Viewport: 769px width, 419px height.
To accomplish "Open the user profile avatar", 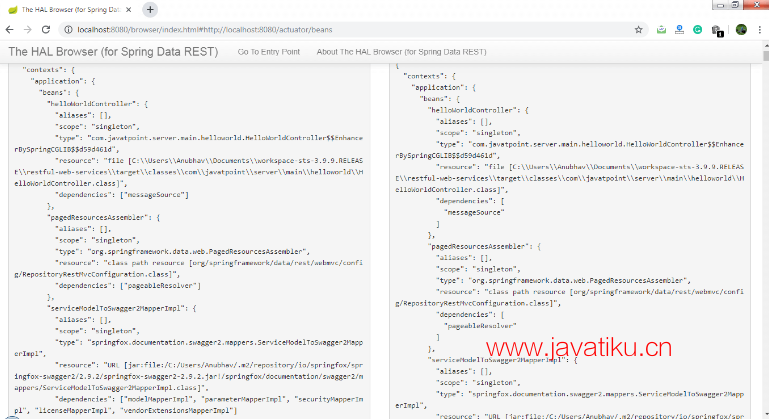I will (x=741, y=30).
